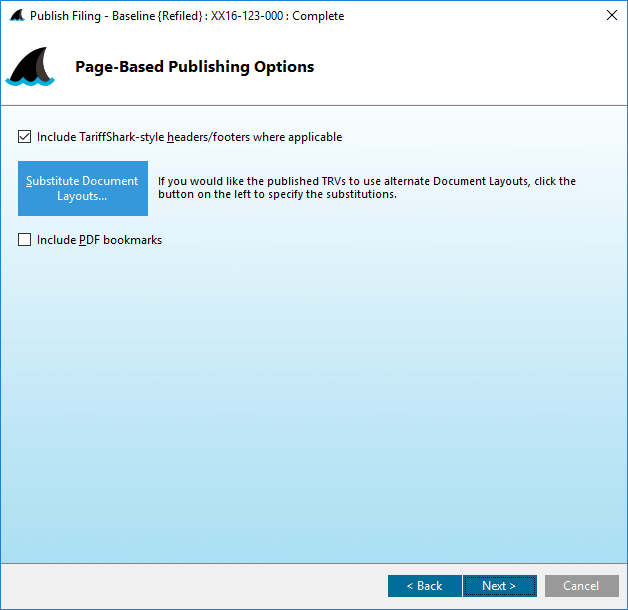Click 'Include TariffShark-style headers/footers where applicable' label text
The image size is (628, 610).
click(189, 137)
